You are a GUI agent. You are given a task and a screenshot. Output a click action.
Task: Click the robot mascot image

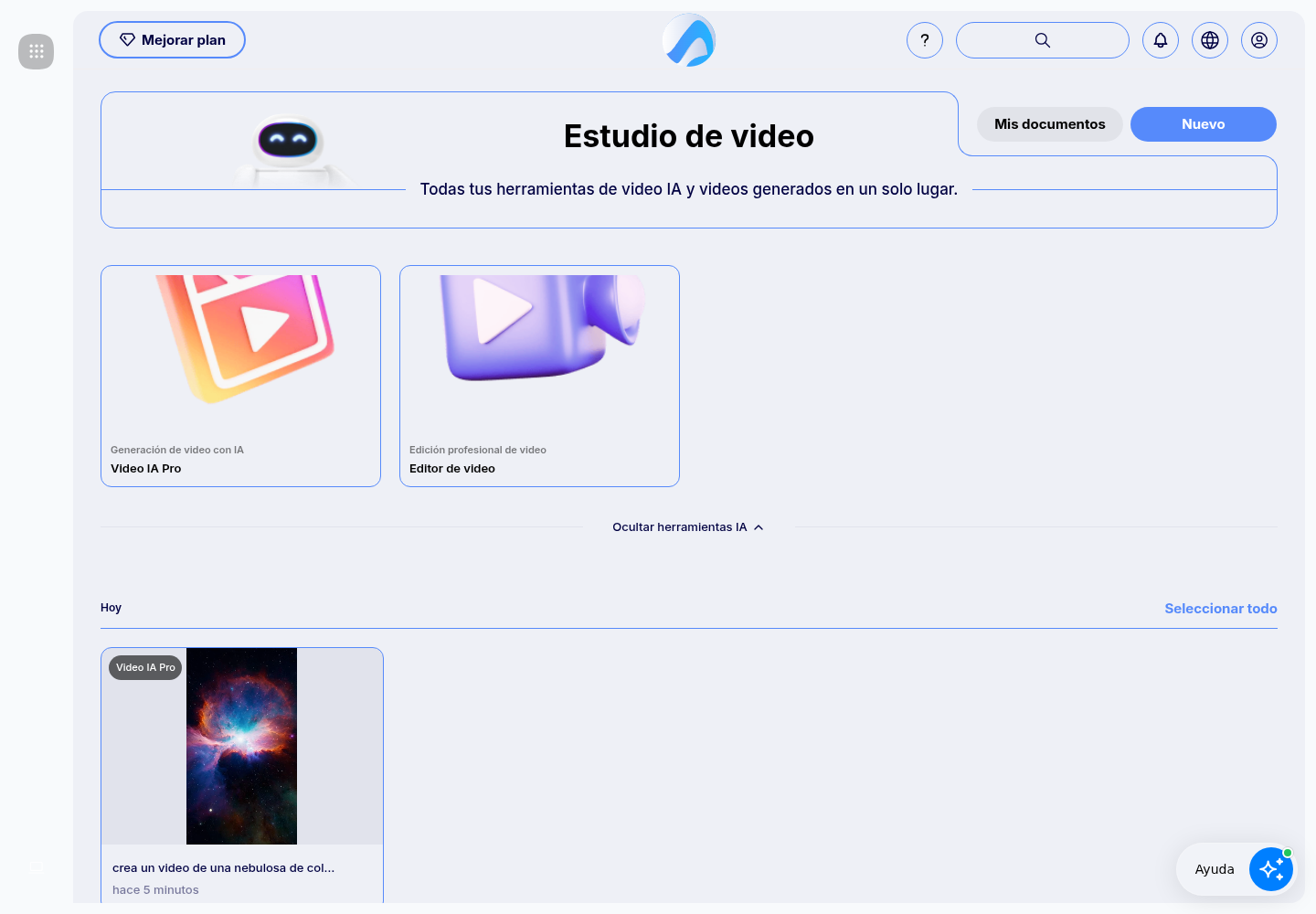tap(289, 151)
